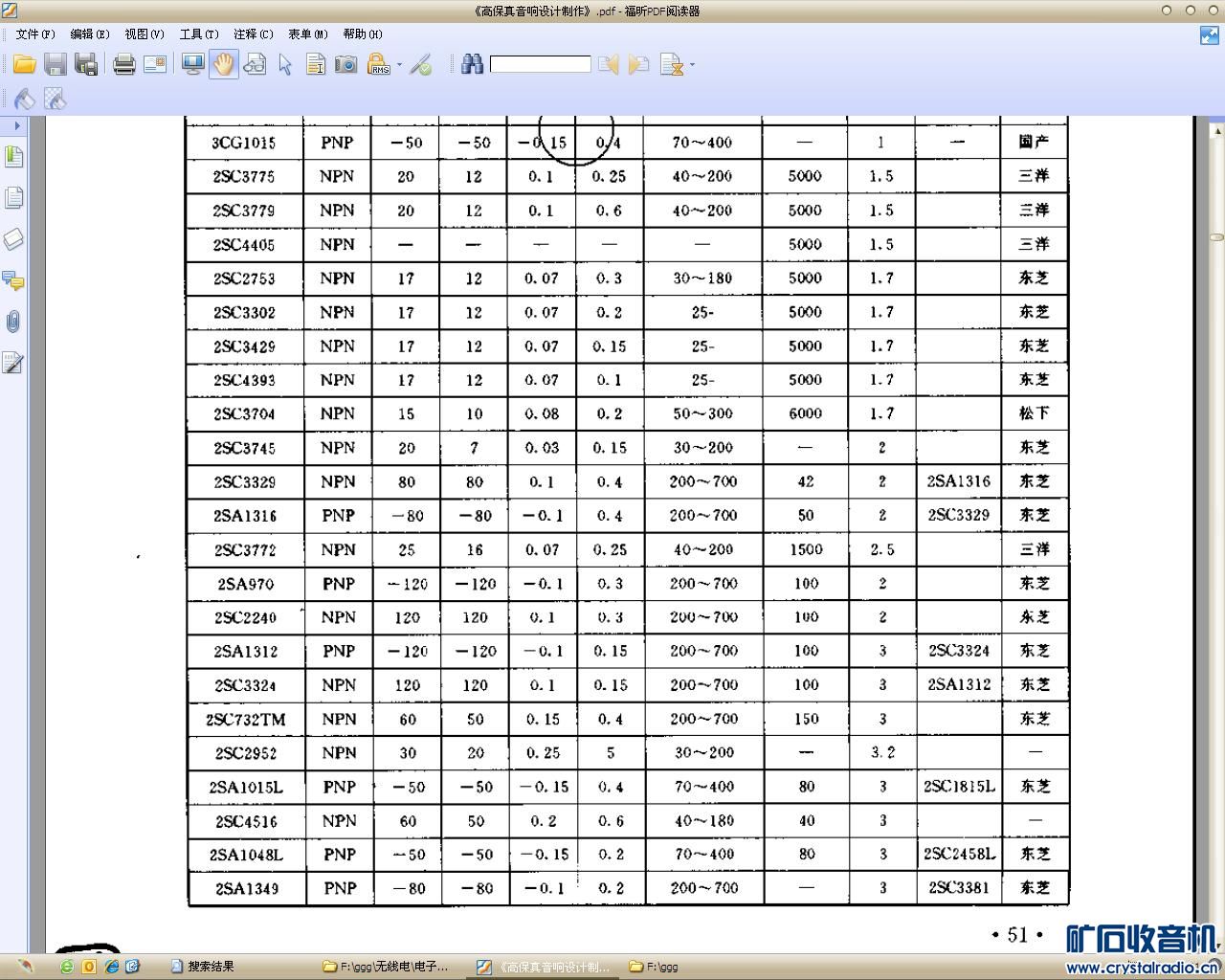The image size is (1225, 980).
Task: Open a PDF file with the folder icon
Action: pos(24,64)
